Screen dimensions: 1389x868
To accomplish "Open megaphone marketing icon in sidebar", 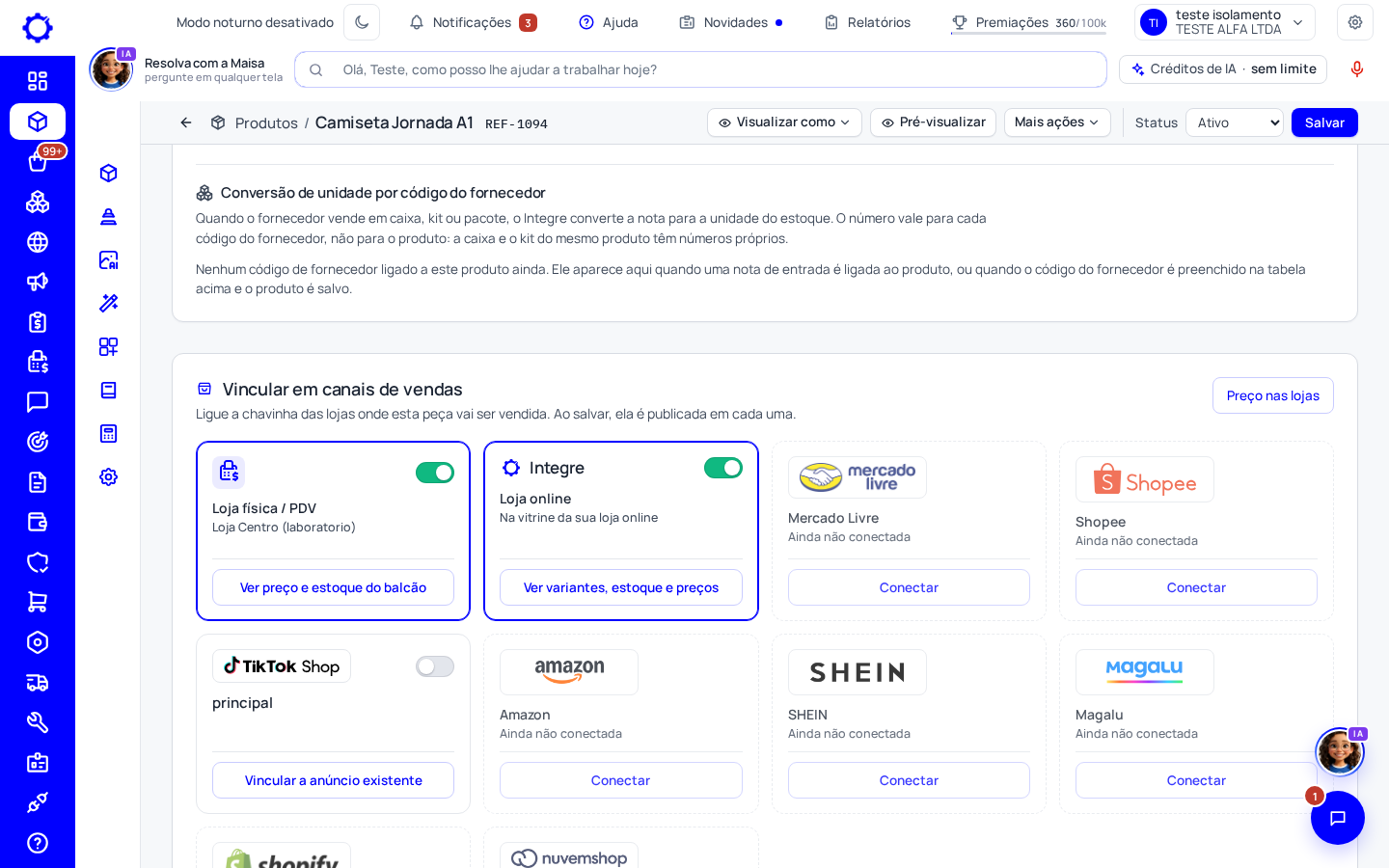I will pyautogui.click(x=38, y=282).
